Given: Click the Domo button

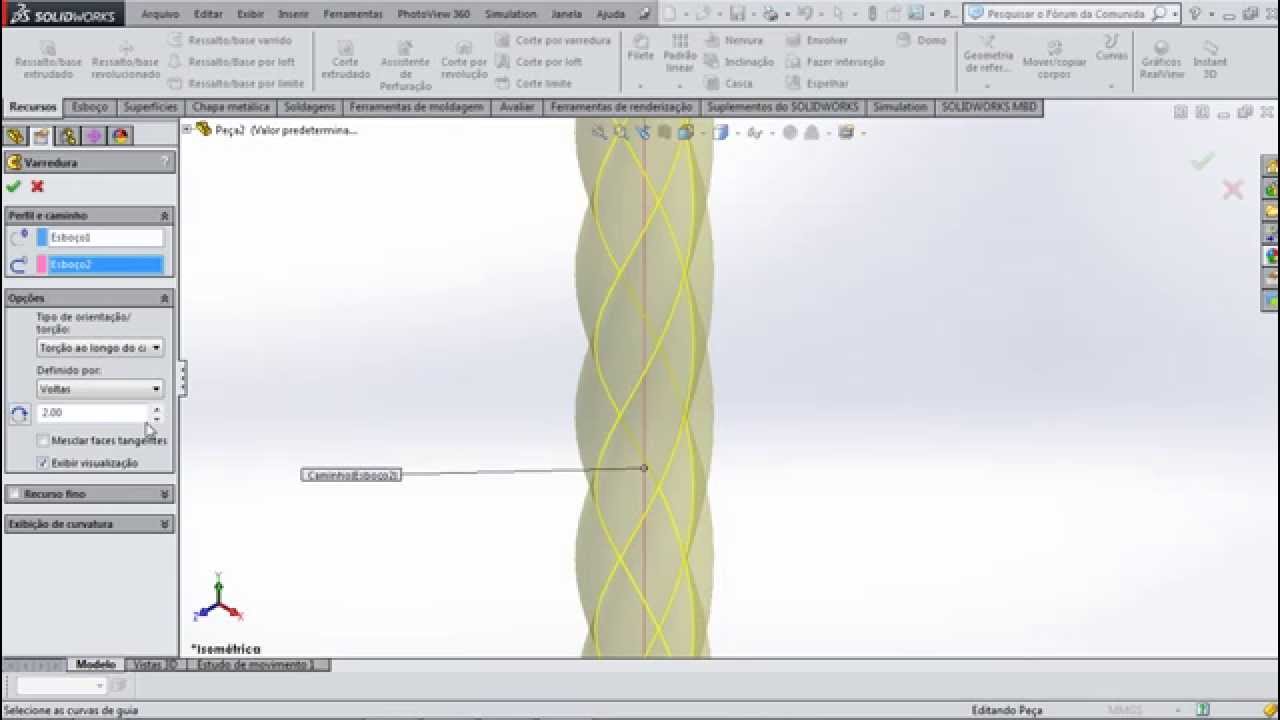Looking at the screenshot, I should (x=922, y=40).
